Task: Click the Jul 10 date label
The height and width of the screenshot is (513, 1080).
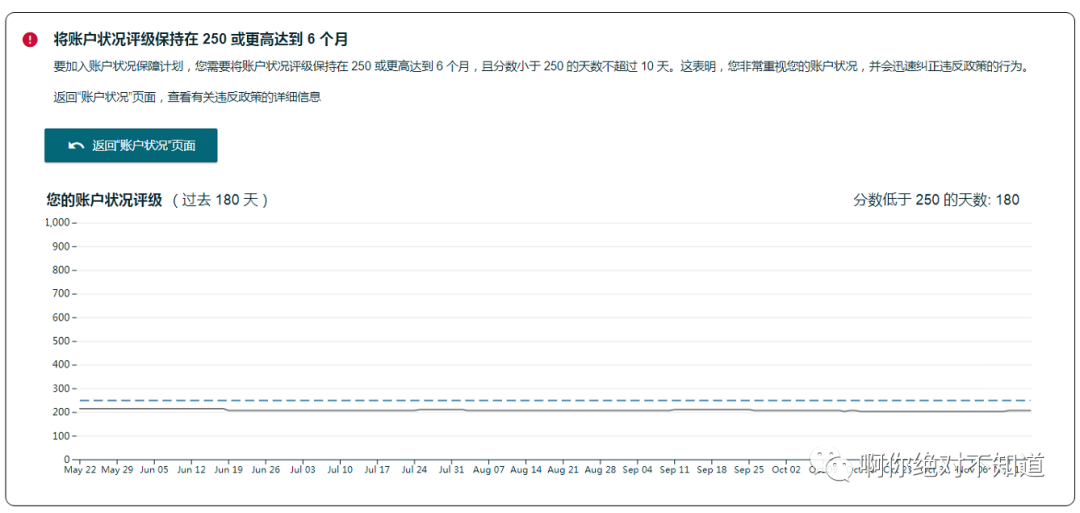Action: coord(340,470)
